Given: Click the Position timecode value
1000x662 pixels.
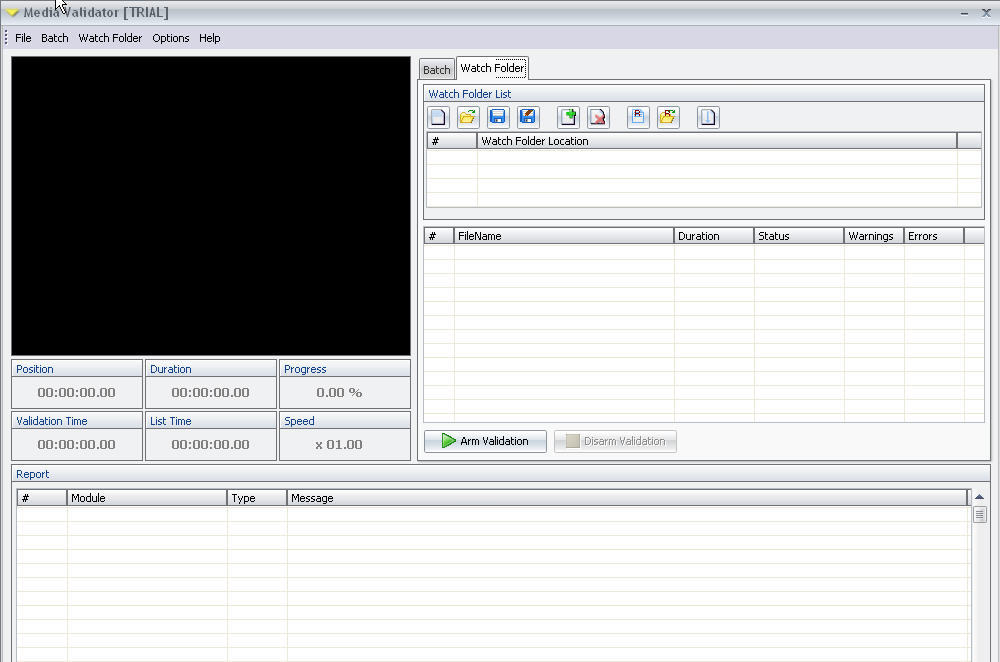Looking at the screenshot, I should pyautogui.click(x=77, y=392).
